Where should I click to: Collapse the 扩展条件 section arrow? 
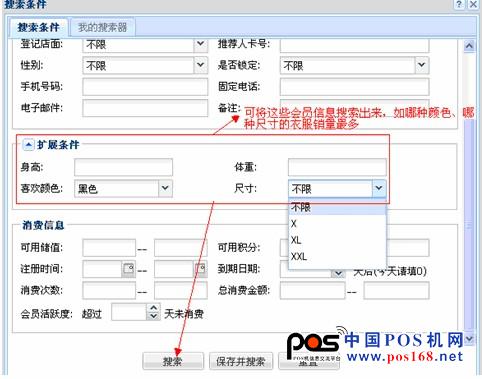coord(28,145)
